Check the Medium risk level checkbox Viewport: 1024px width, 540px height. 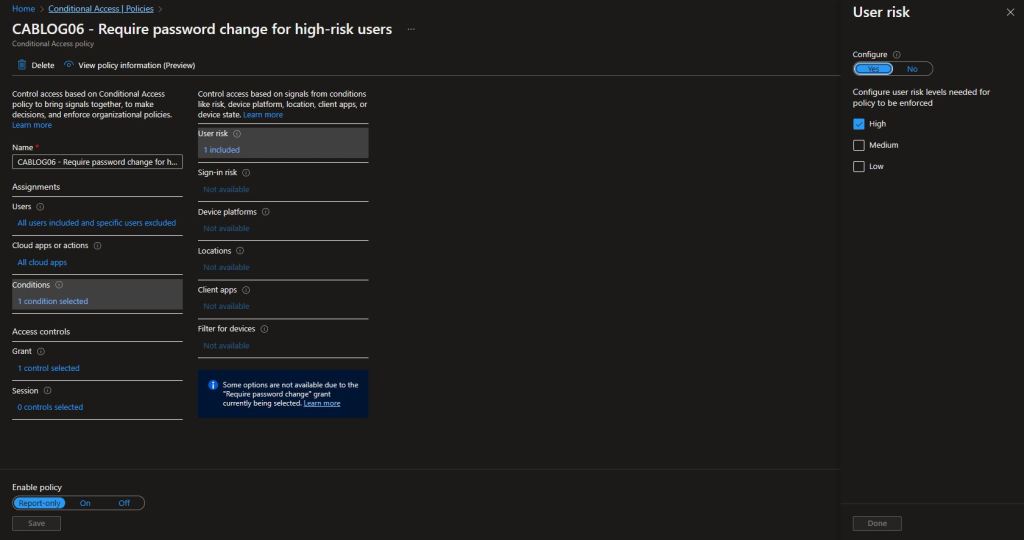[x=859, y=145]
